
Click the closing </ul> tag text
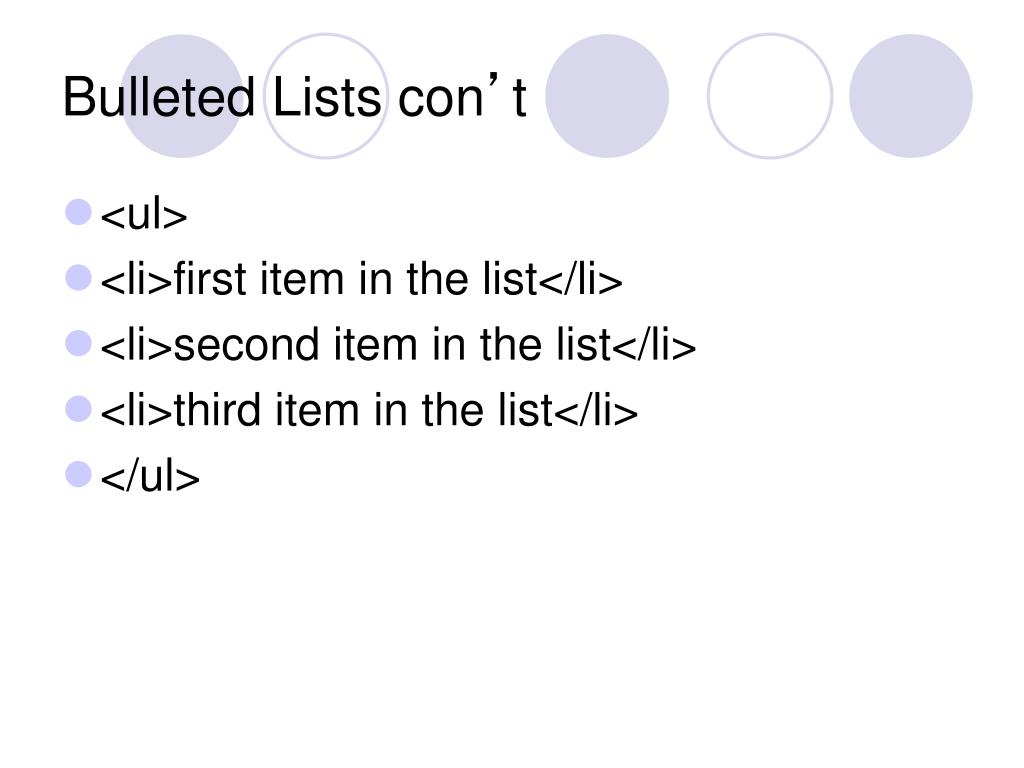pyautogui.click(x=150, y=475)
